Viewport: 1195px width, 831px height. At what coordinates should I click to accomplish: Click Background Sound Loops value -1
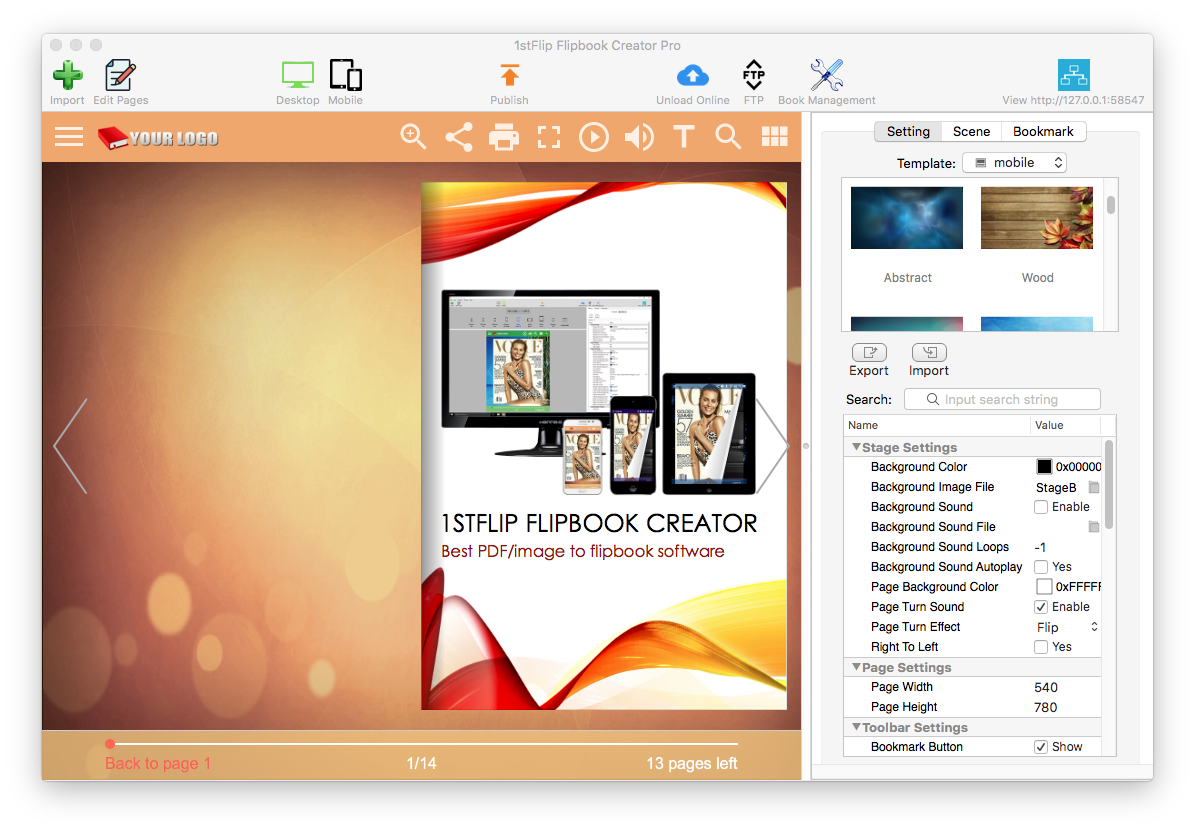(x=1040, y=547)
